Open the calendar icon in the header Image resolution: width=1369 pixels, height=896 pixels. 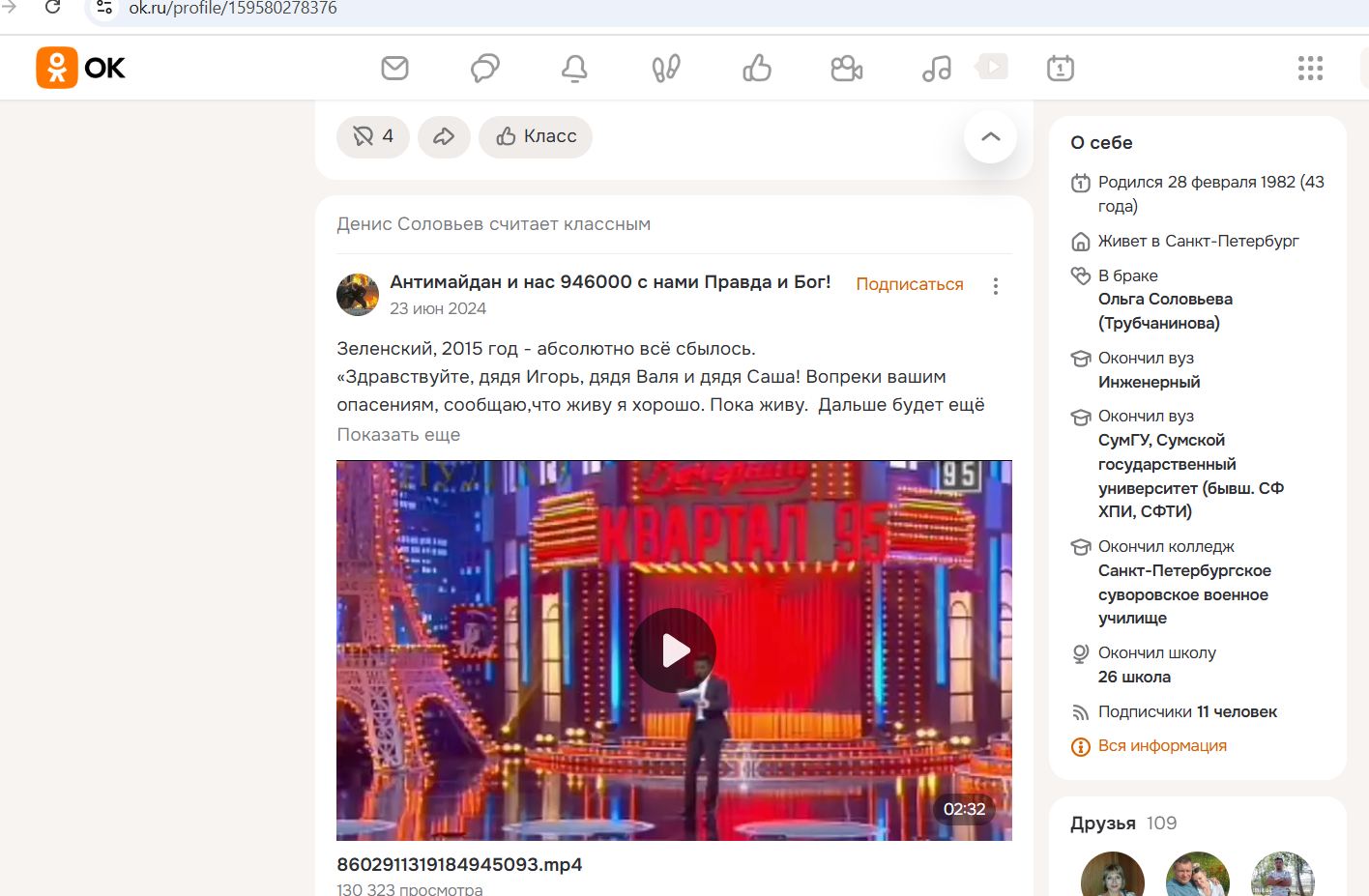[x=1061, y=68]
